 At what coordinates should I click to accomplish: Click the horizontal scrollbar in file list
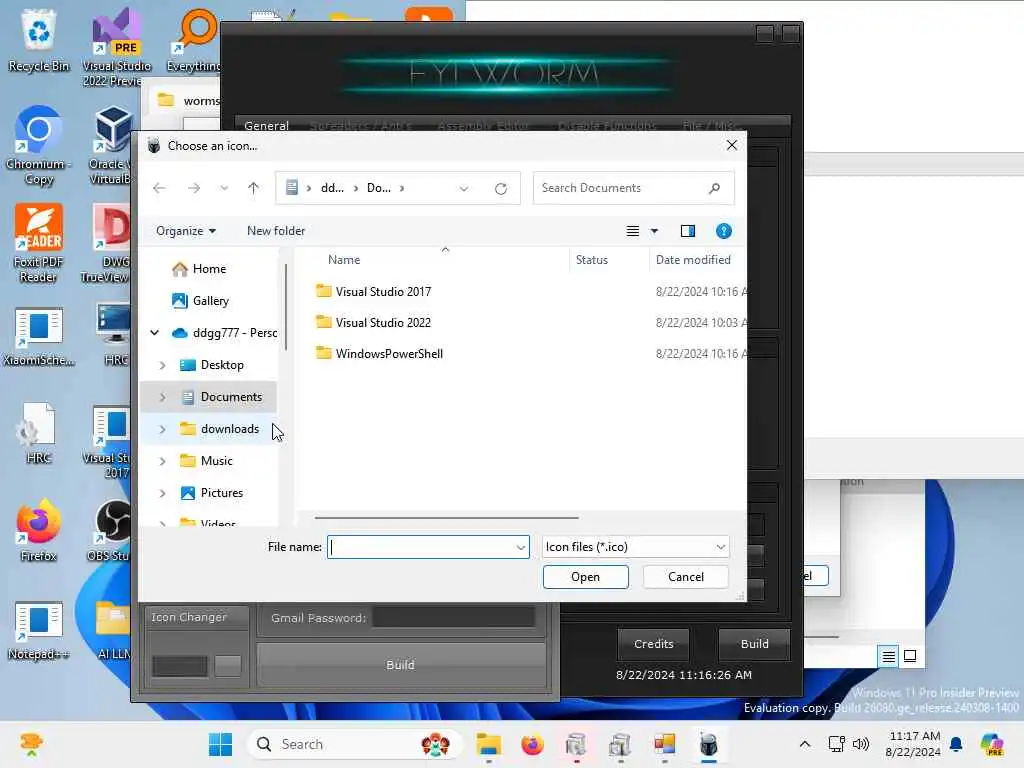446,518
